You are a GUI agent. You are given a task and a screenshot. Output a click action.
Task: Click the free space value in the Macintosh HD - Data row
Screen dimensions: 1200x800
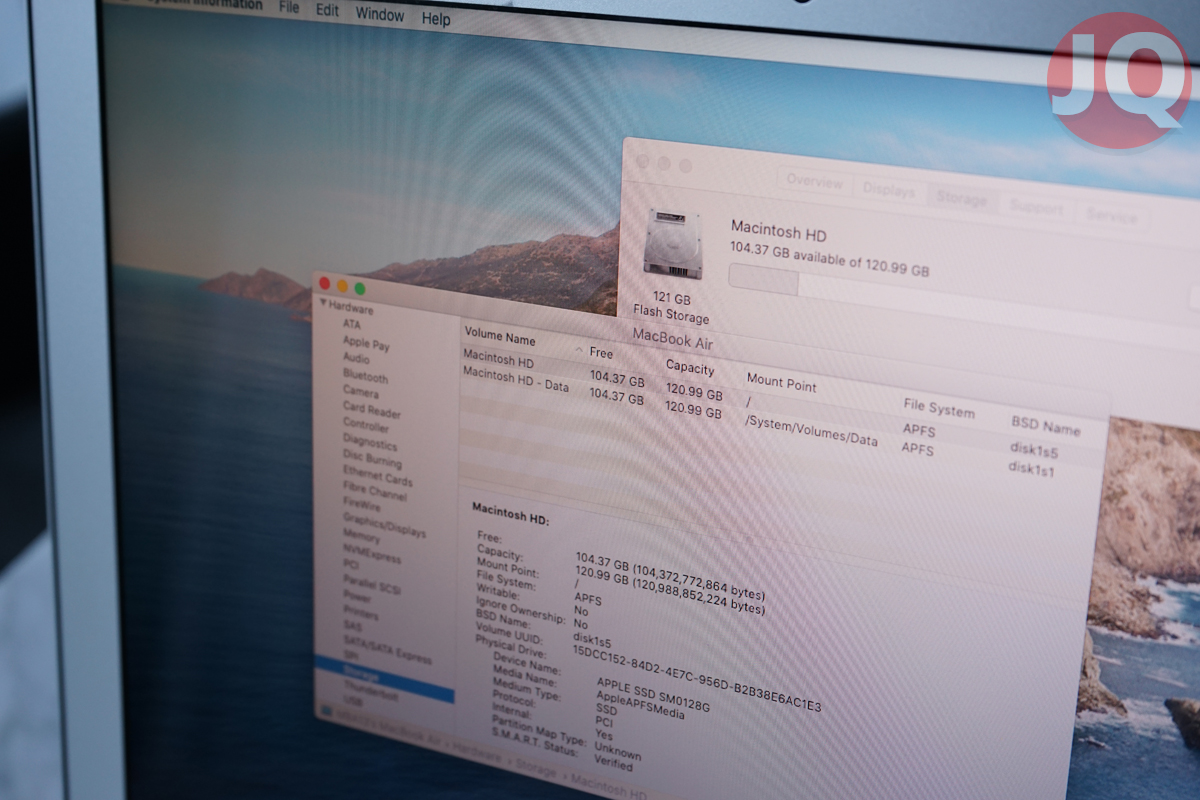(617, 396)
